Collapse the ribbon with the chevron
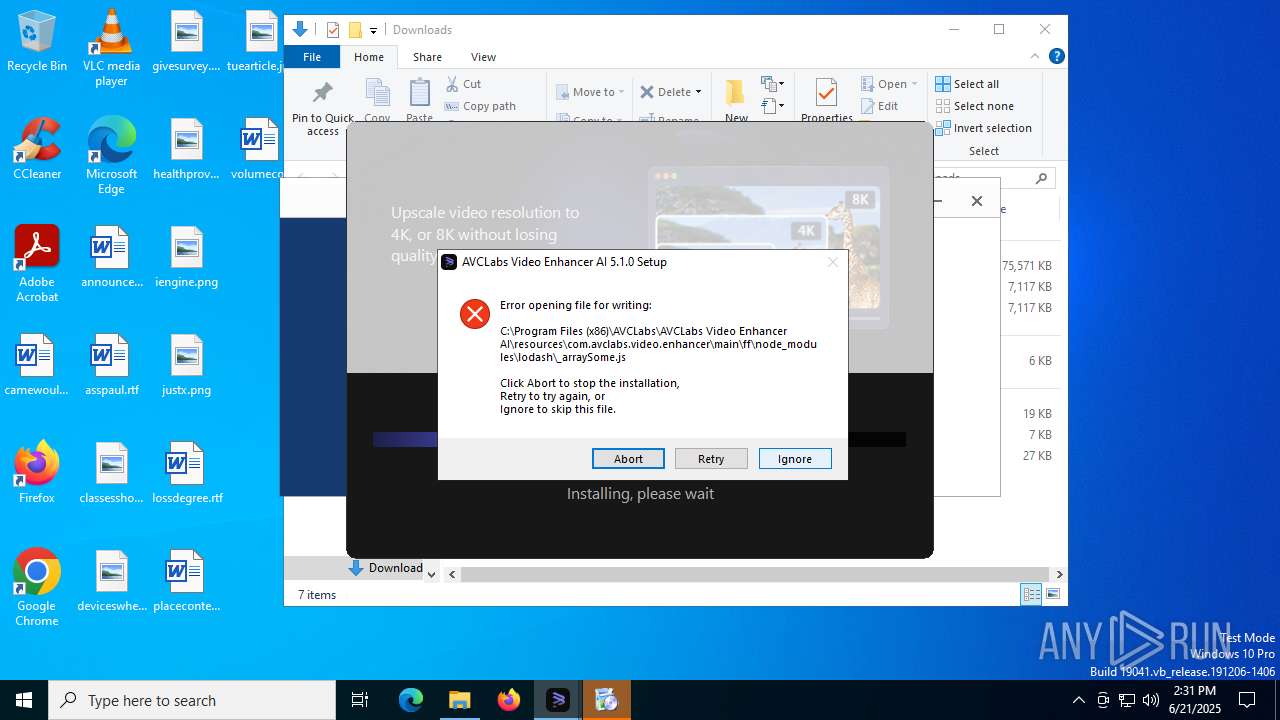 pyautogui.click(x=1035, y=56)
